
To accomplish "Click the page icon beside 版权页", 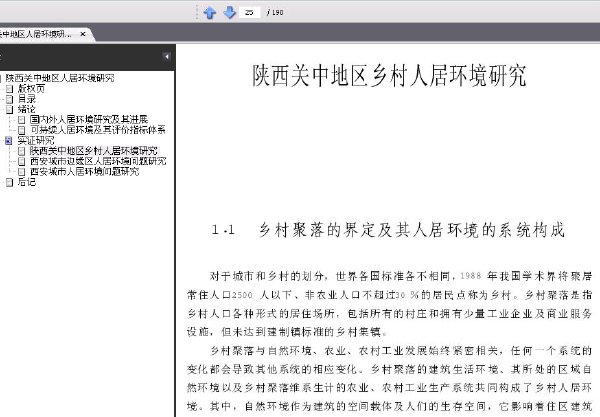I will point(10,89).
